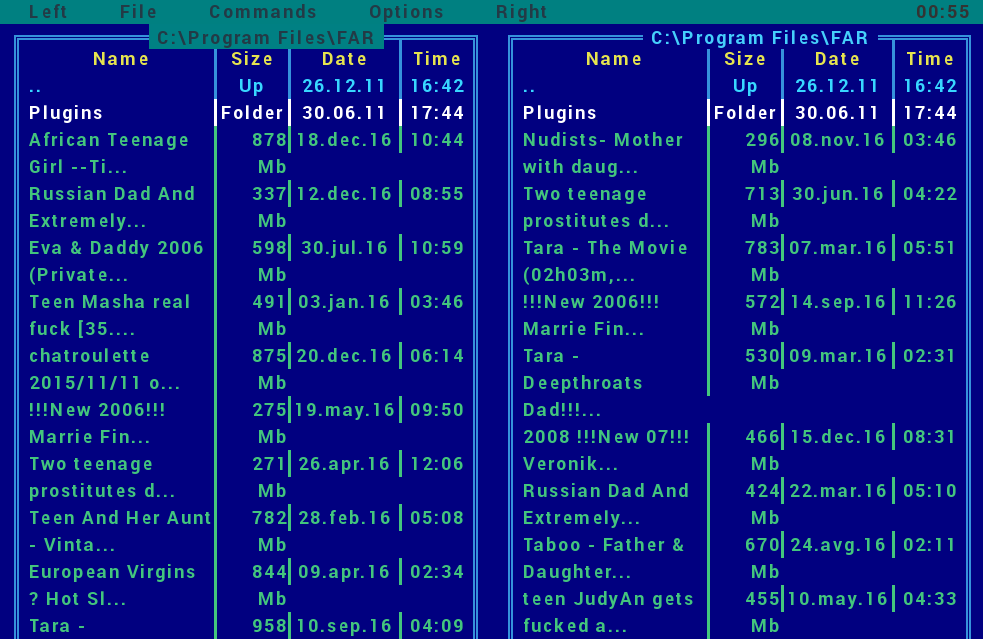Click the 14.sep.16 date cell

[837, 302]
